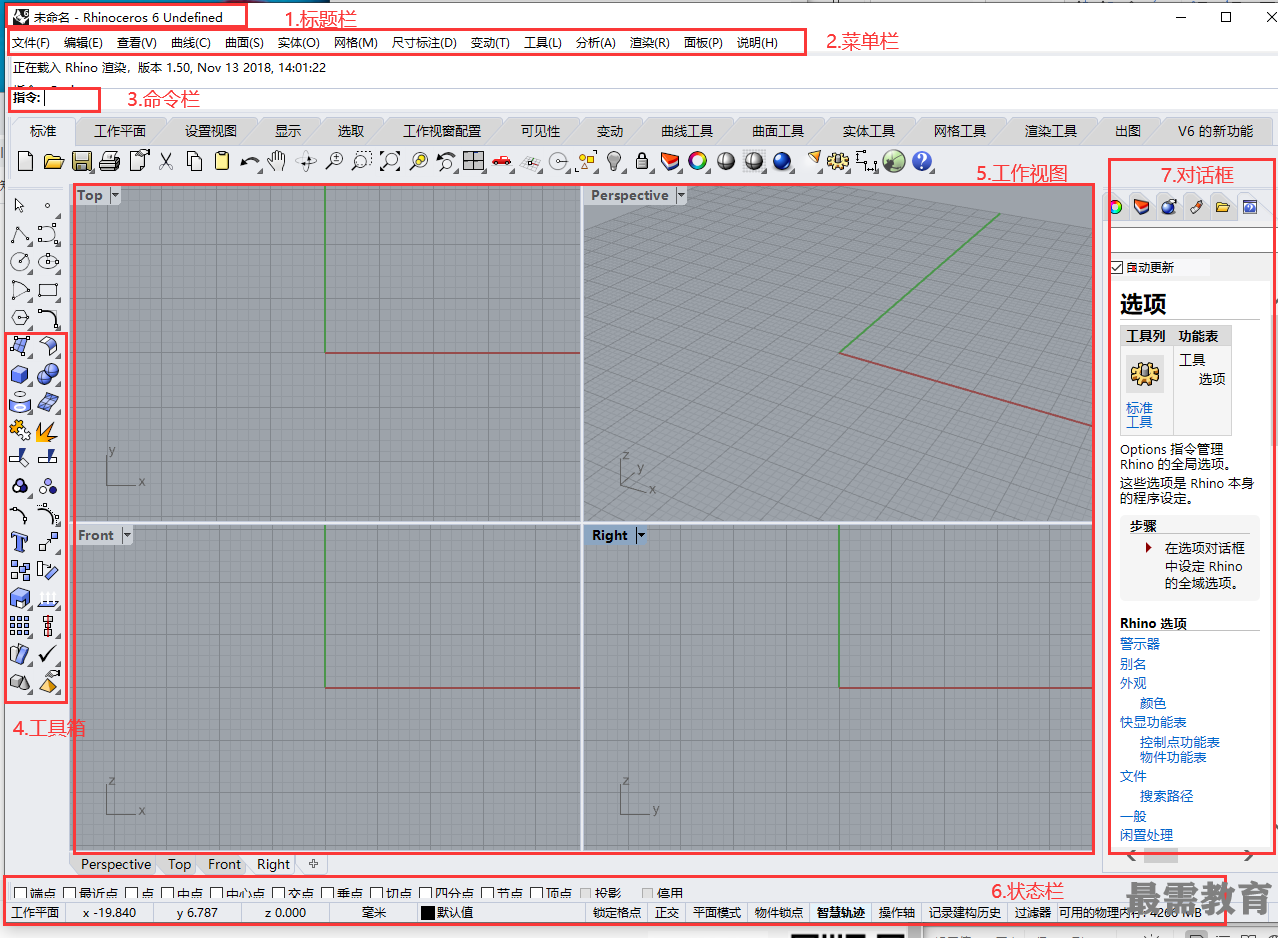Click the Explode burst icon
Screen dimensions: 1278x938
tap(48, 430)
